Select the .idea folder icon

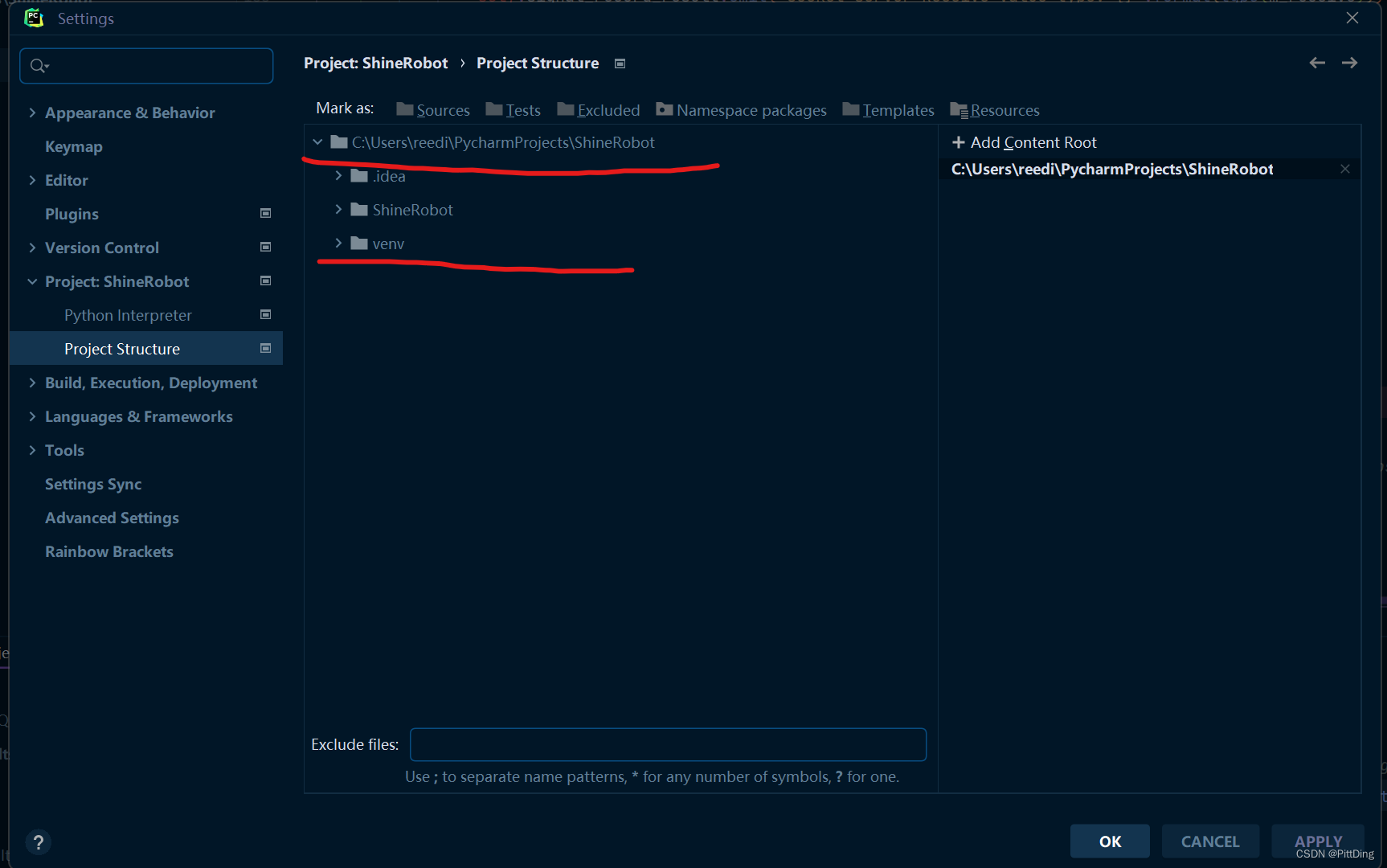359,176
